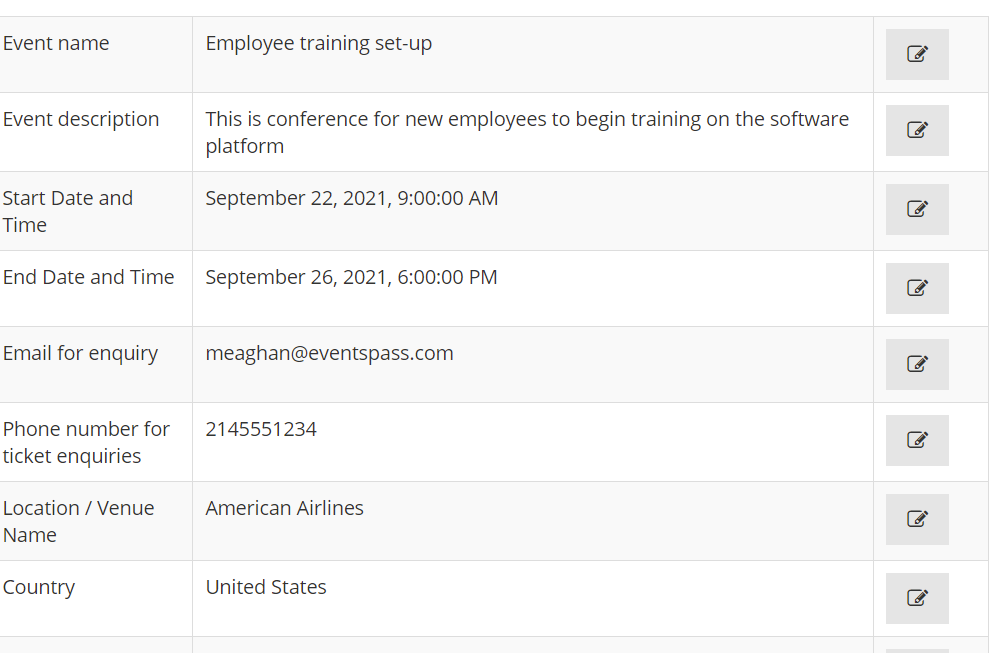This screenshot has width=994, height=653.
Task: Click the 'Country' row label
Action: tap(39, 588)
